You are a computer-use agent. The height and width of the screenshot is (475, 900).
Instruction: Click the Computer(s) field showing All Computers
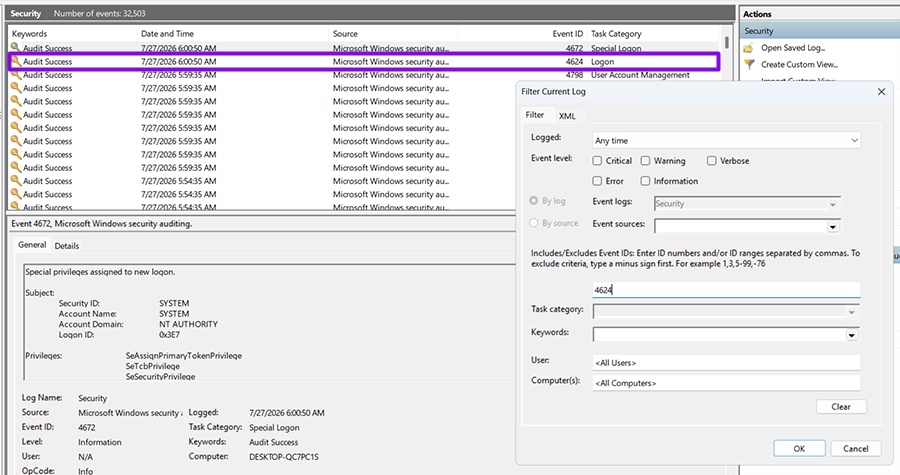[726, 383]
